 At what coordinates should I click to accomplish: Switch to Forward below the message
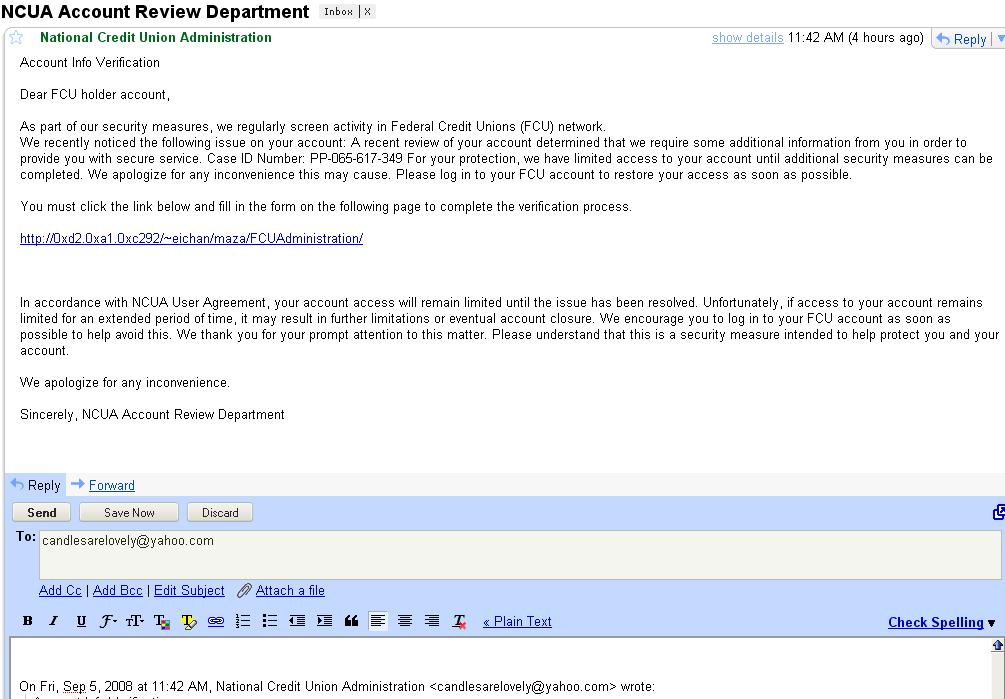coord(112,486)
